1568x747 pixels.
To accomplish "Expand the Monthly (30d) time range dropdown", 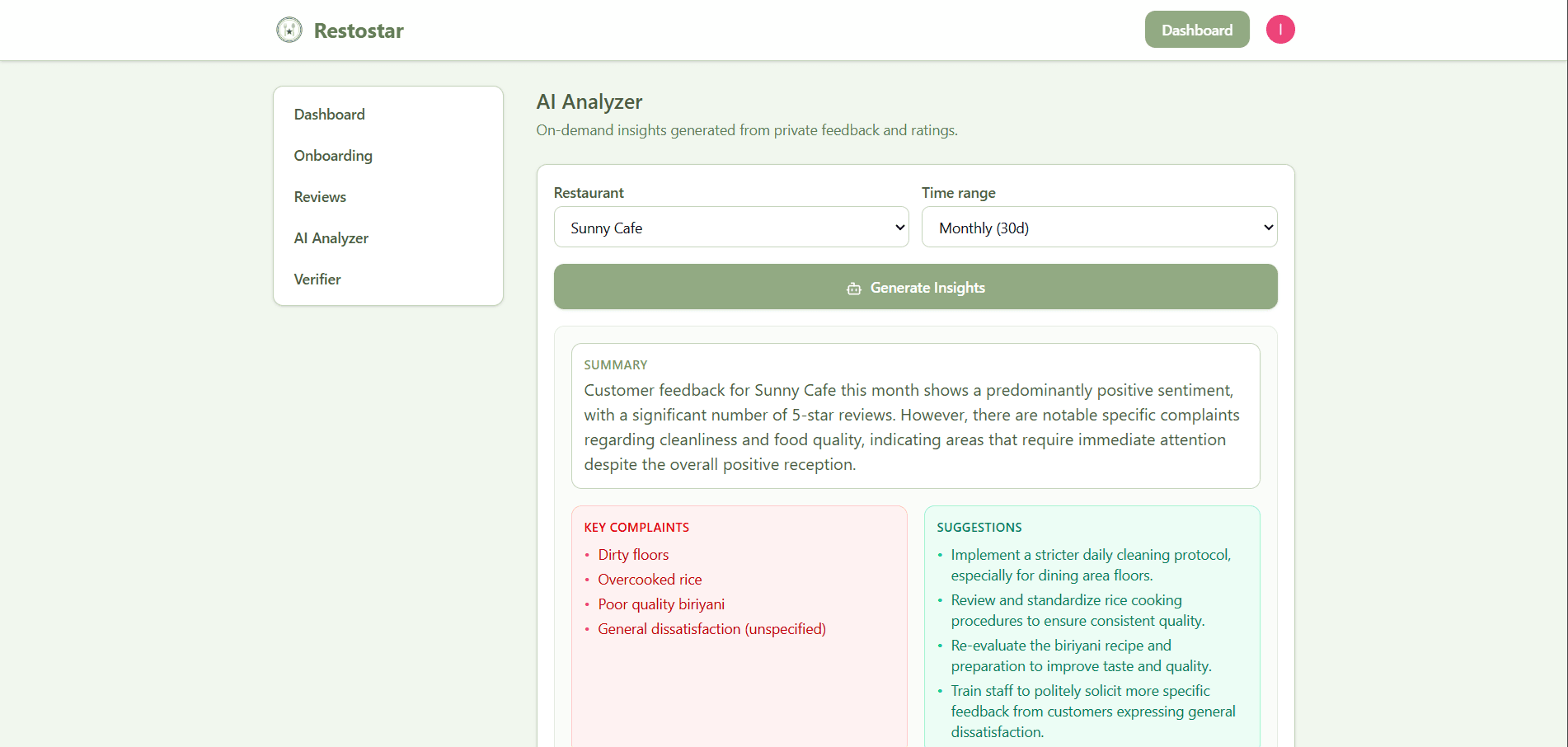I will coord(1098,227).
